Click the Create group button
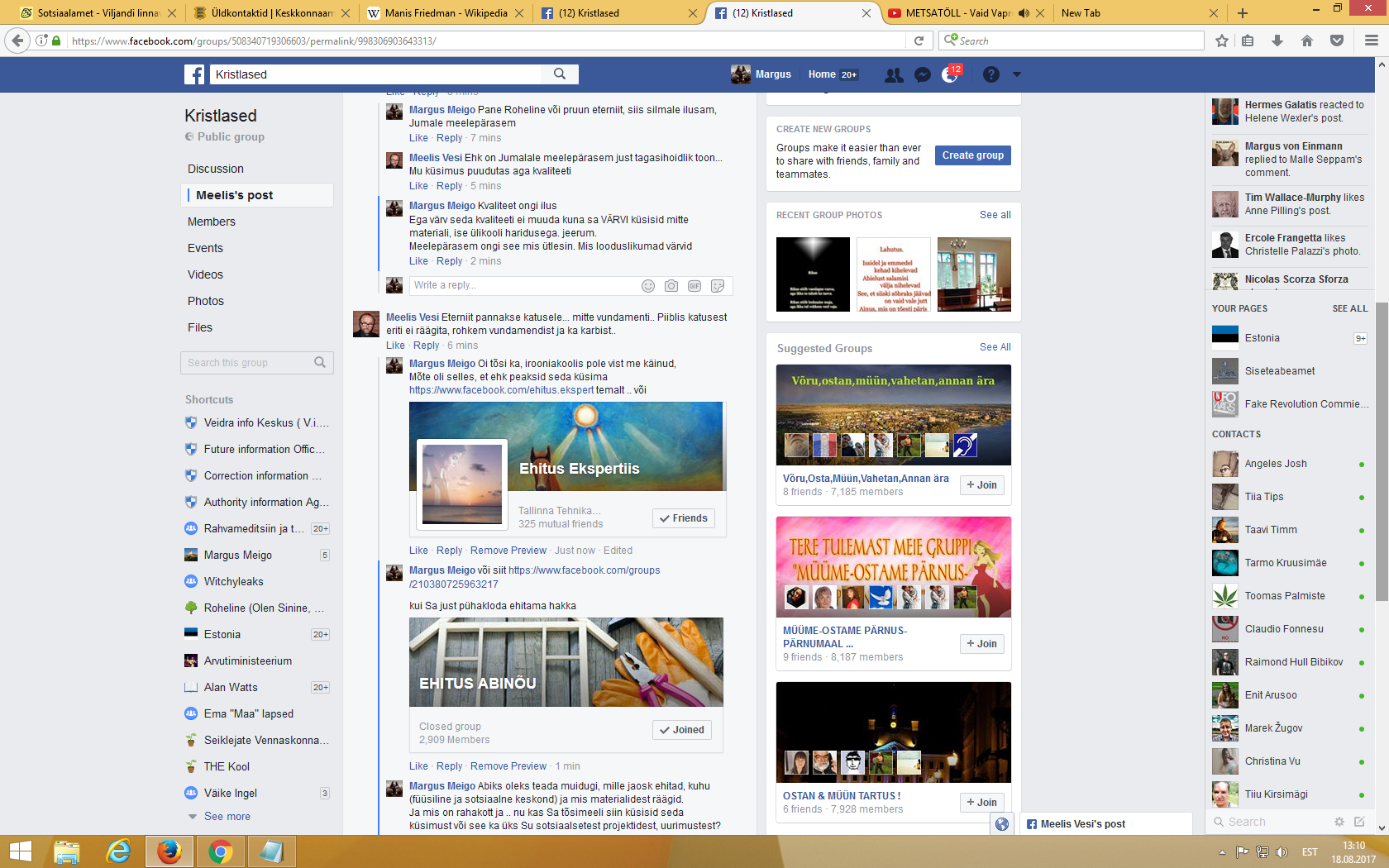The width and height of the screenshot is (1389, 868). pos(972,155)
